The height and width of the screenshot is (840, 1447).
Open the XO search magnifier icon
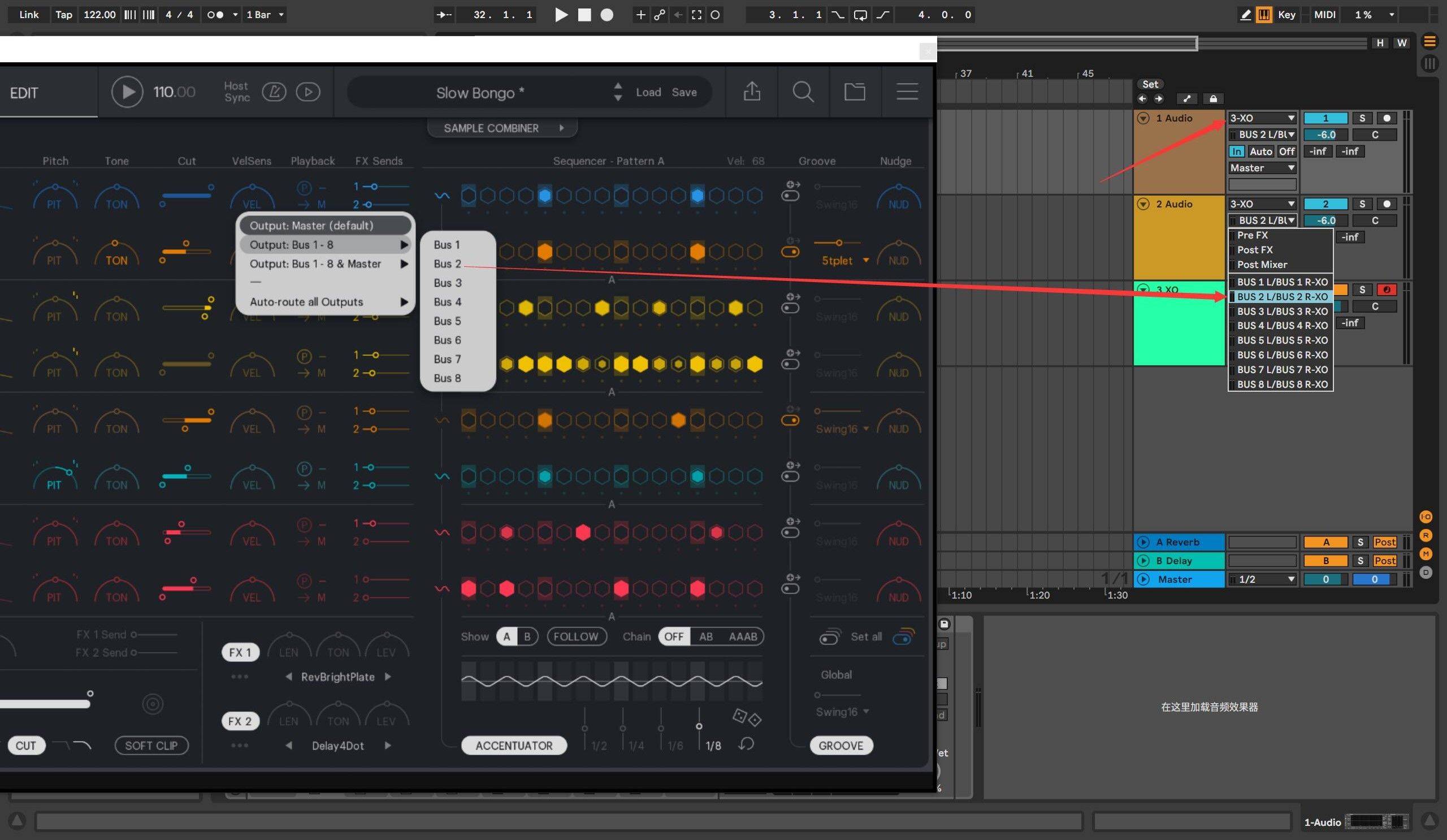(x=803, y=92)
